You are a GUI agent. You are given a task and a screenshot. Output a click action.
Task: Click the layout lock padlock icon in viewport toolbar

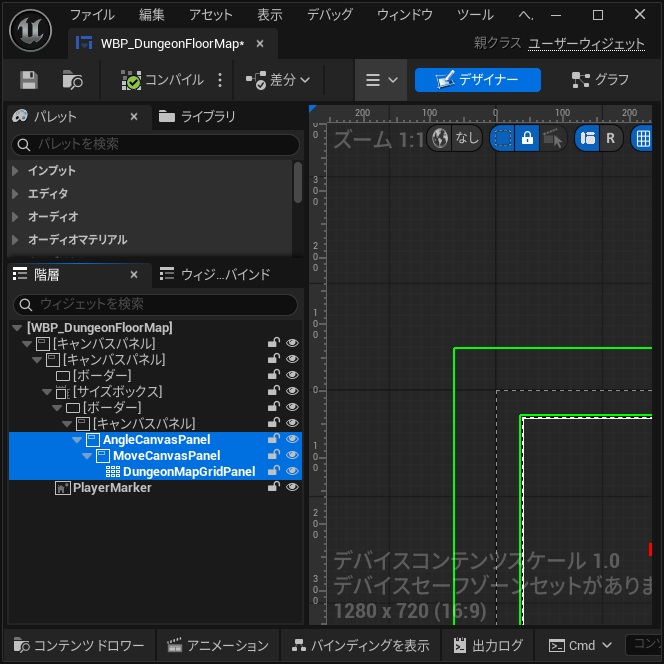click(x=527, y=138)
